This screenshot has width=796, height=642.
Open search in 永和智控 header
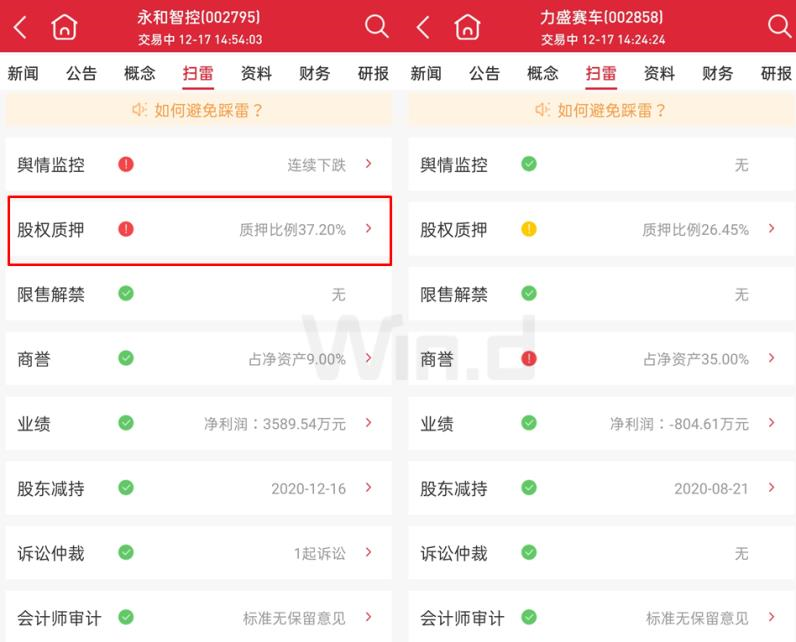click(376, 26)
